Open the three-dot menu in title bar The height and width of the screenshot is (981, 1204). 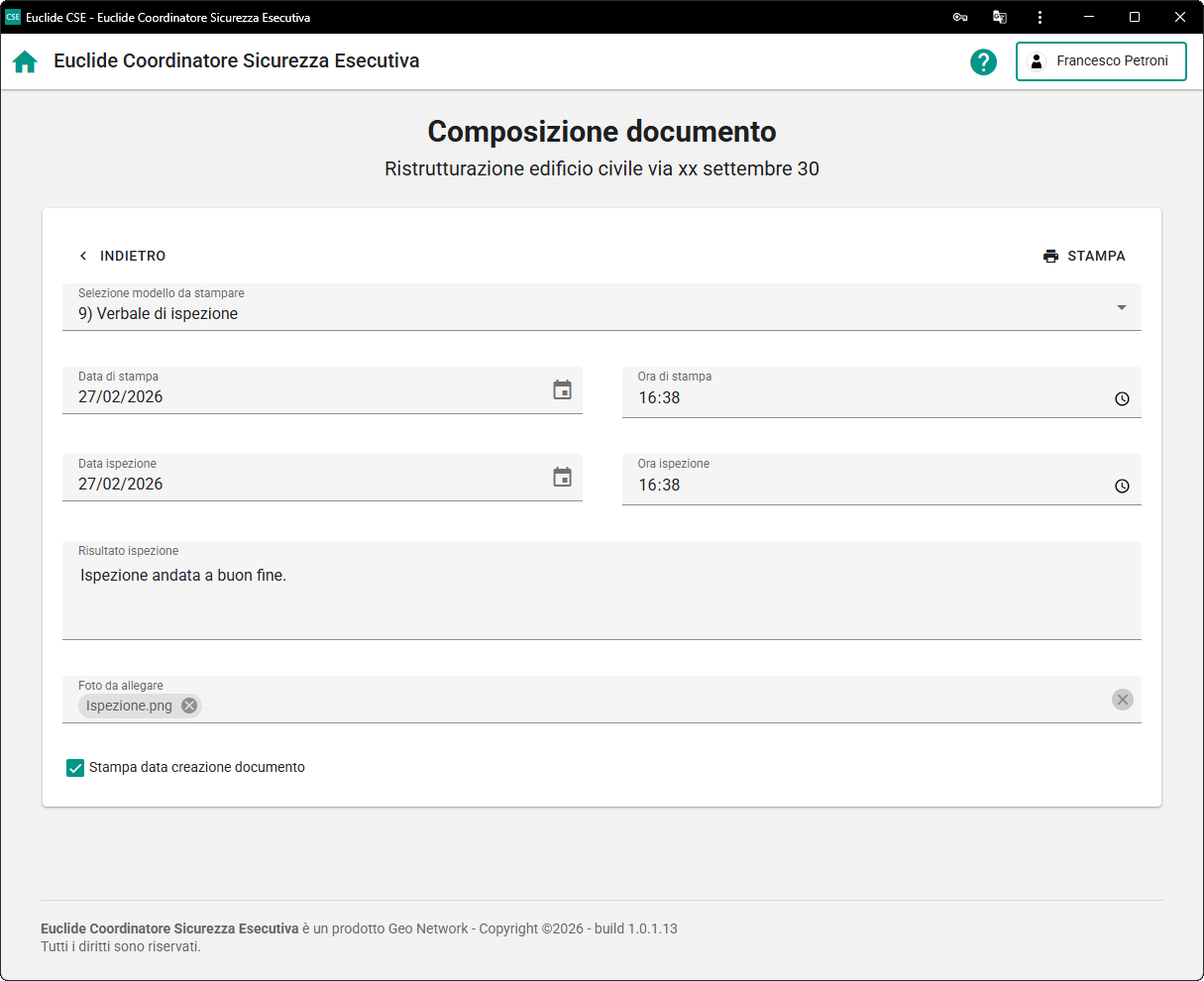1040,17
